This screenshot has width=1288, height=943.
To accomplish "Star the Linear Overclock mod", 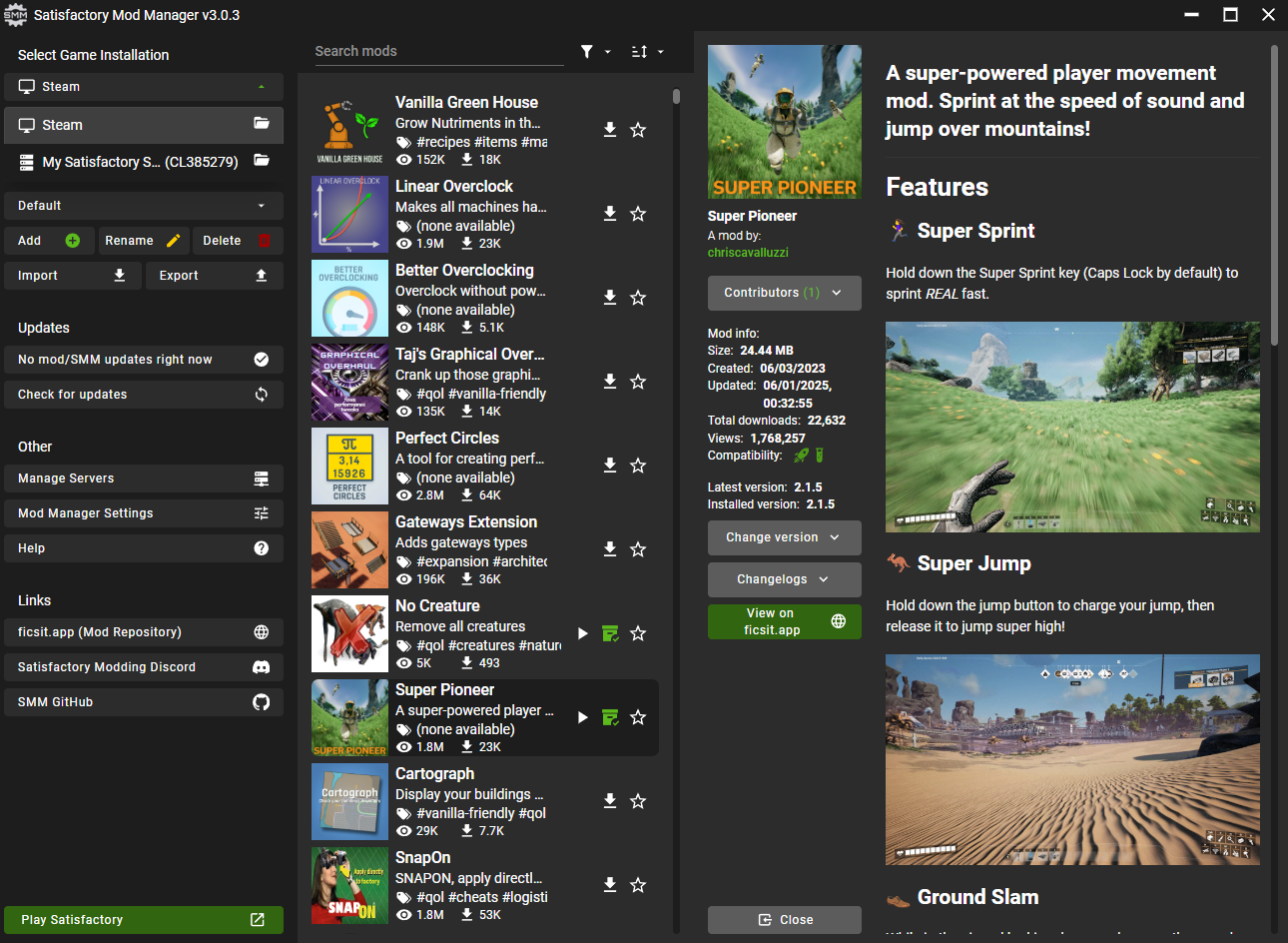I will tap(639, 214).
